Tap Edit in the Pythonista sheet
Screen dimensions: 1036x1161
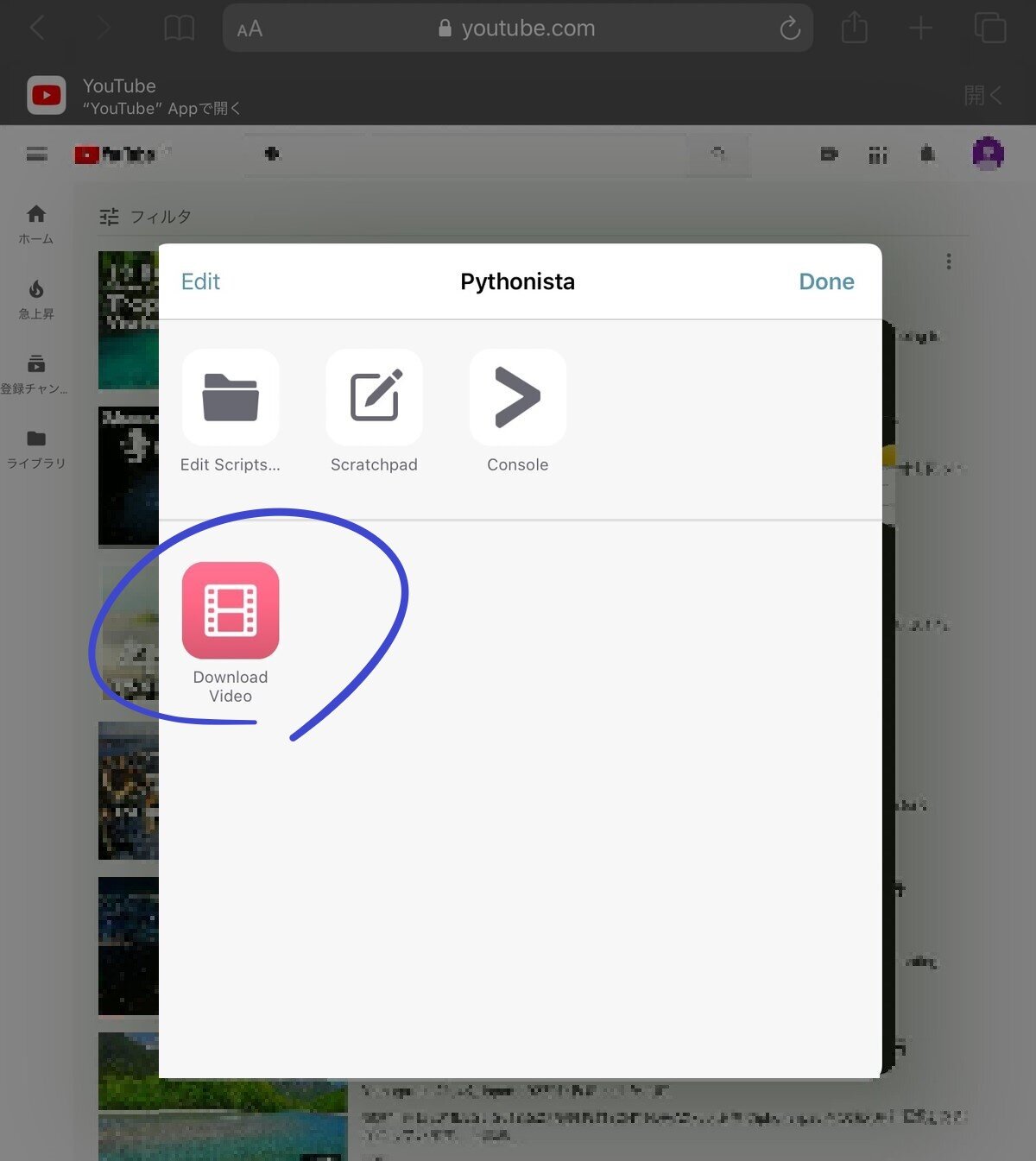tap(200, 281)
